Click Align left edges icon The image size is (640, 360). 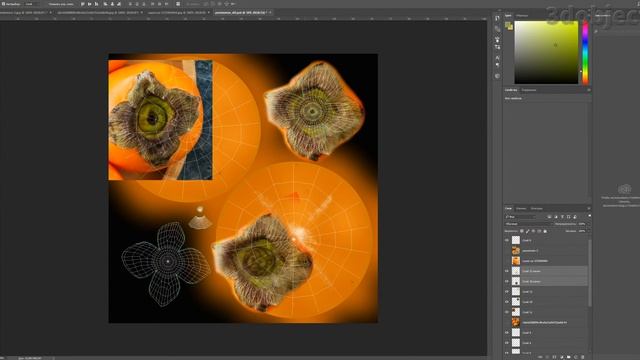tap(106, 4)
